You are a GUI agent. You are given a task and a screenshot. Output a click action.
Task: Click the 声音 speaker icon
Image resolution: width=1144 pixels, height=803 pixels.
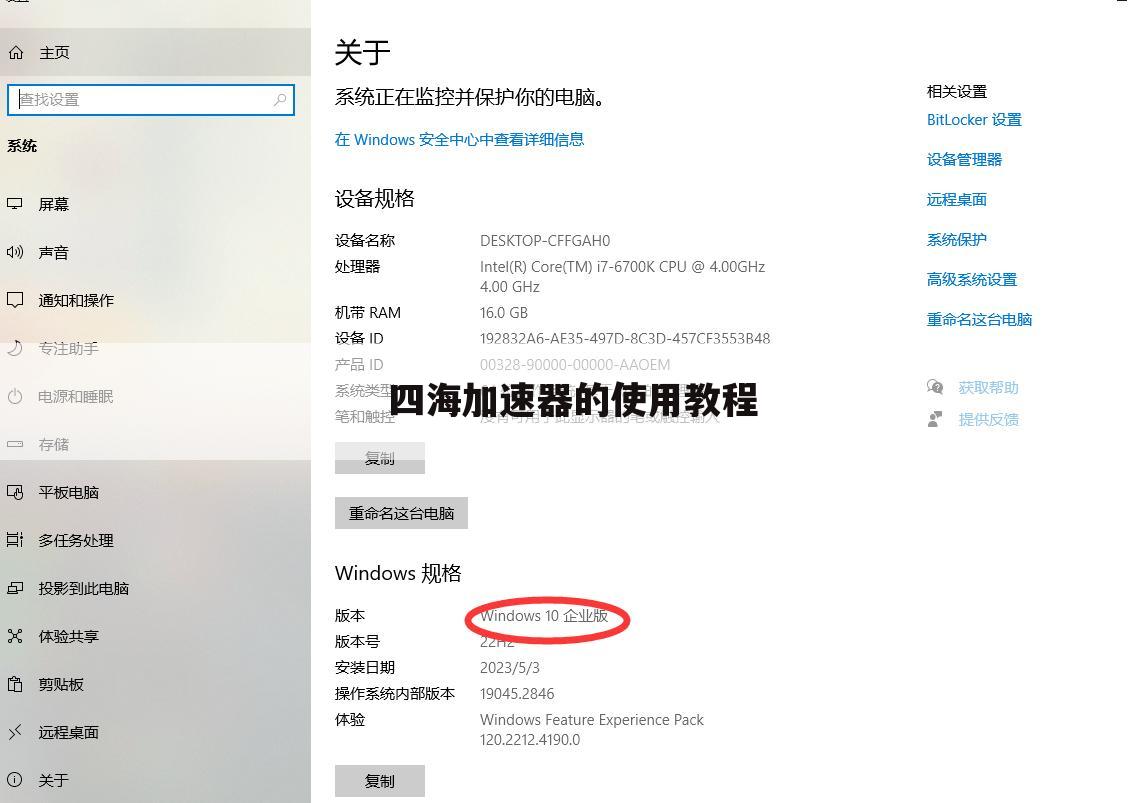point(15,252)
